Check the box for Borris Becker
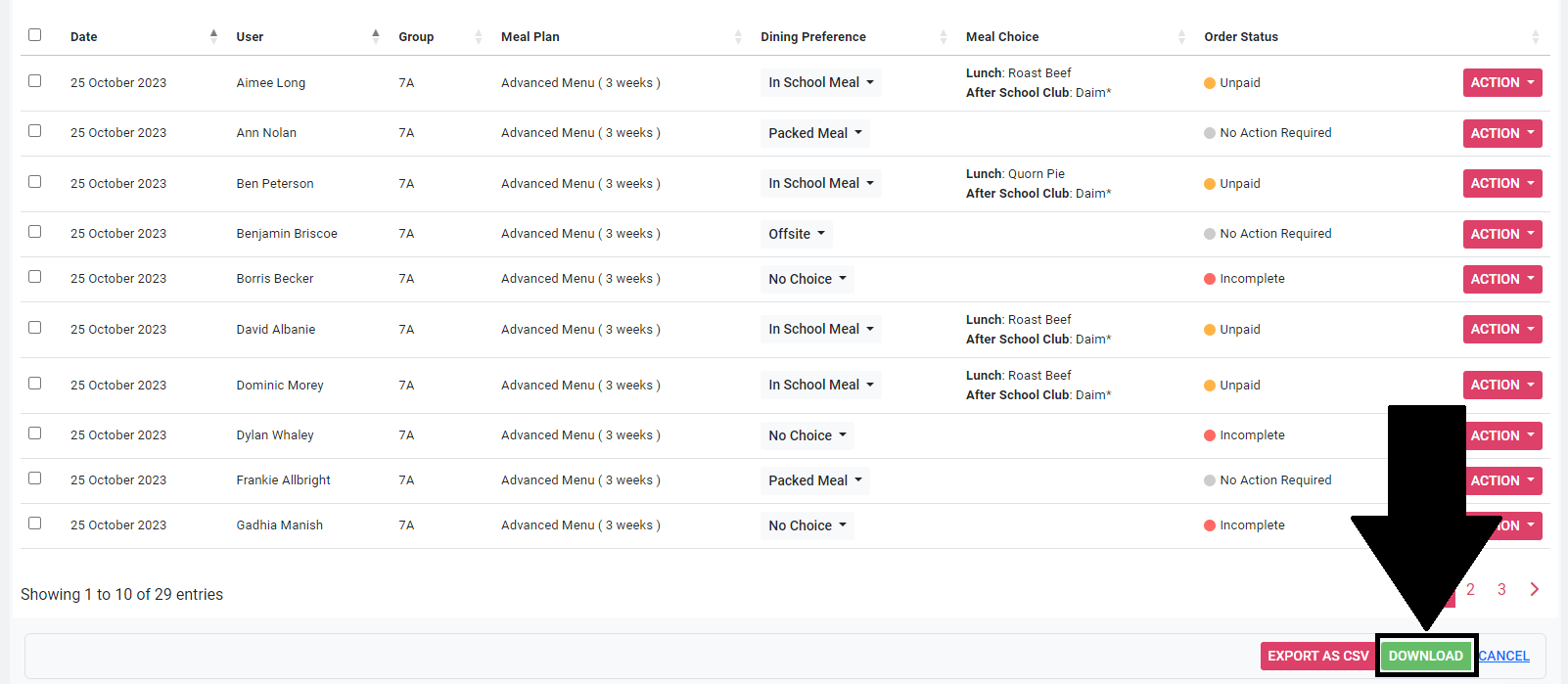 pyautogui.click(x=35, y=277)
